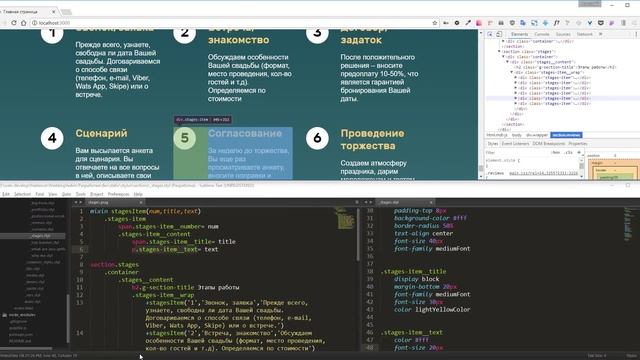The image size is (640, 360).
Task: Click code line 8 section.stages
Action: (x=114, y=264)
